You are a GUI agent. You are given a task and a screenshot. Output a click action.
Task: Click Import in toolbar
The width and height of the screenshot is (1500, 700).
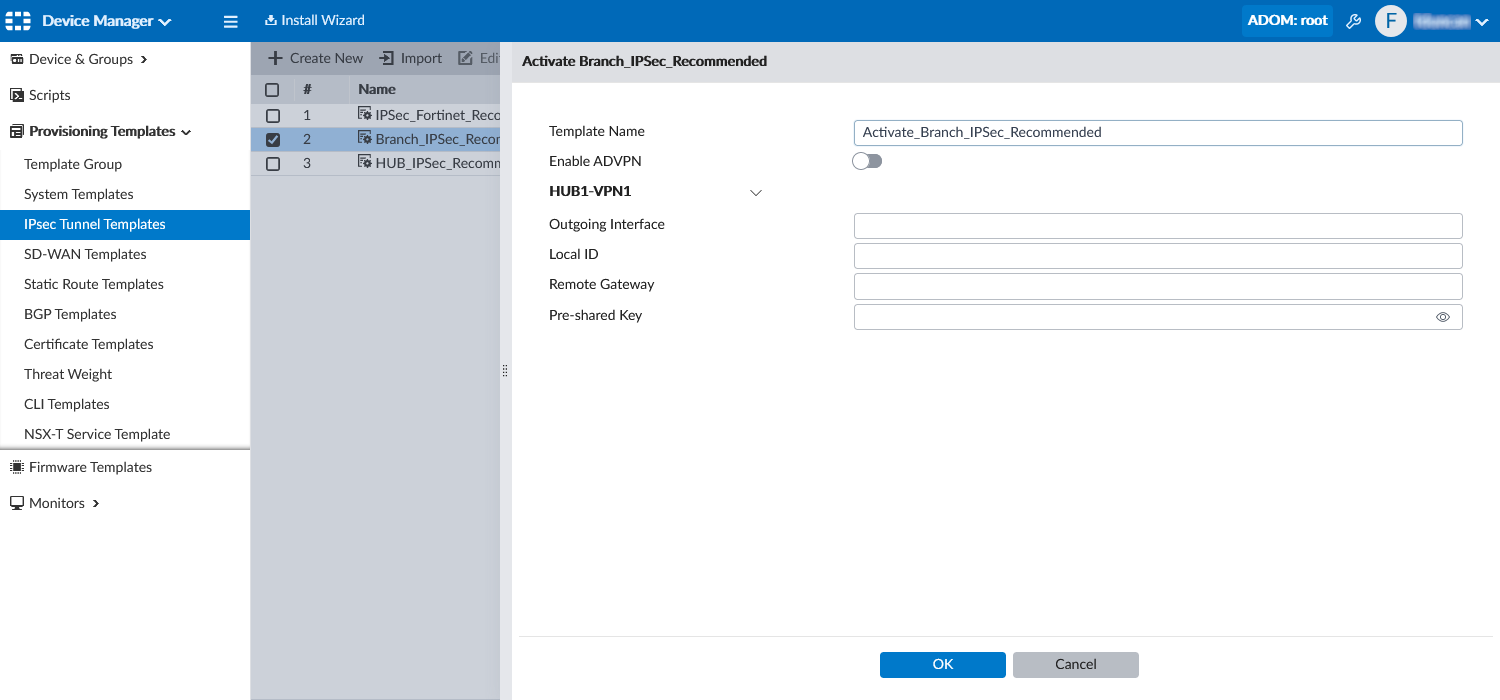pos(411,58)
